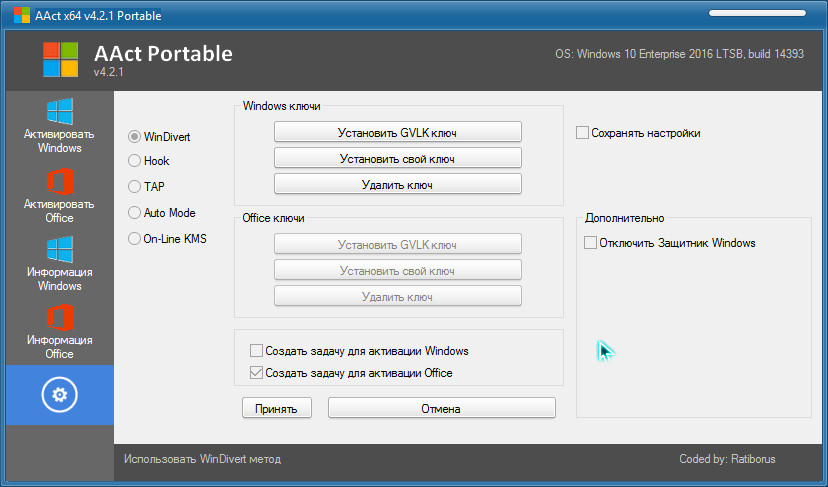Select the On-Line KMS radio button
Image resolution: width=828 pixels, height=487 pixels.
[135, 238]
